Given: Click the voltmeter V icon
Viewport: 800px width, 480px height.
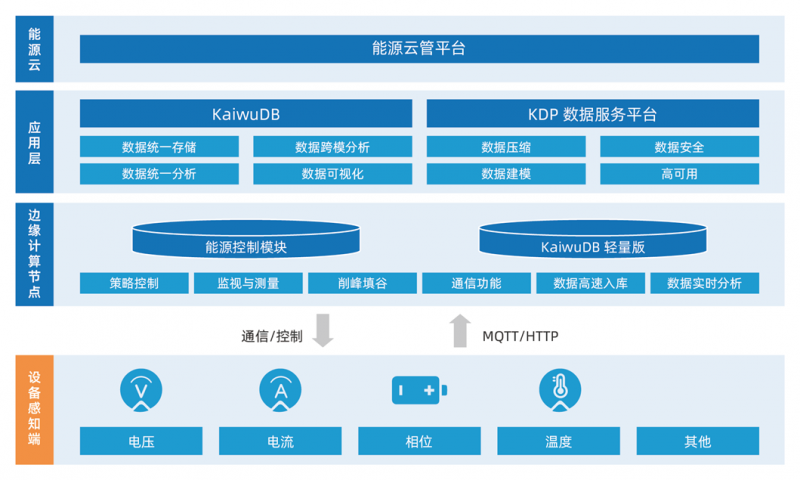Looking at the screenshot, I should click(x=141, y=390).
